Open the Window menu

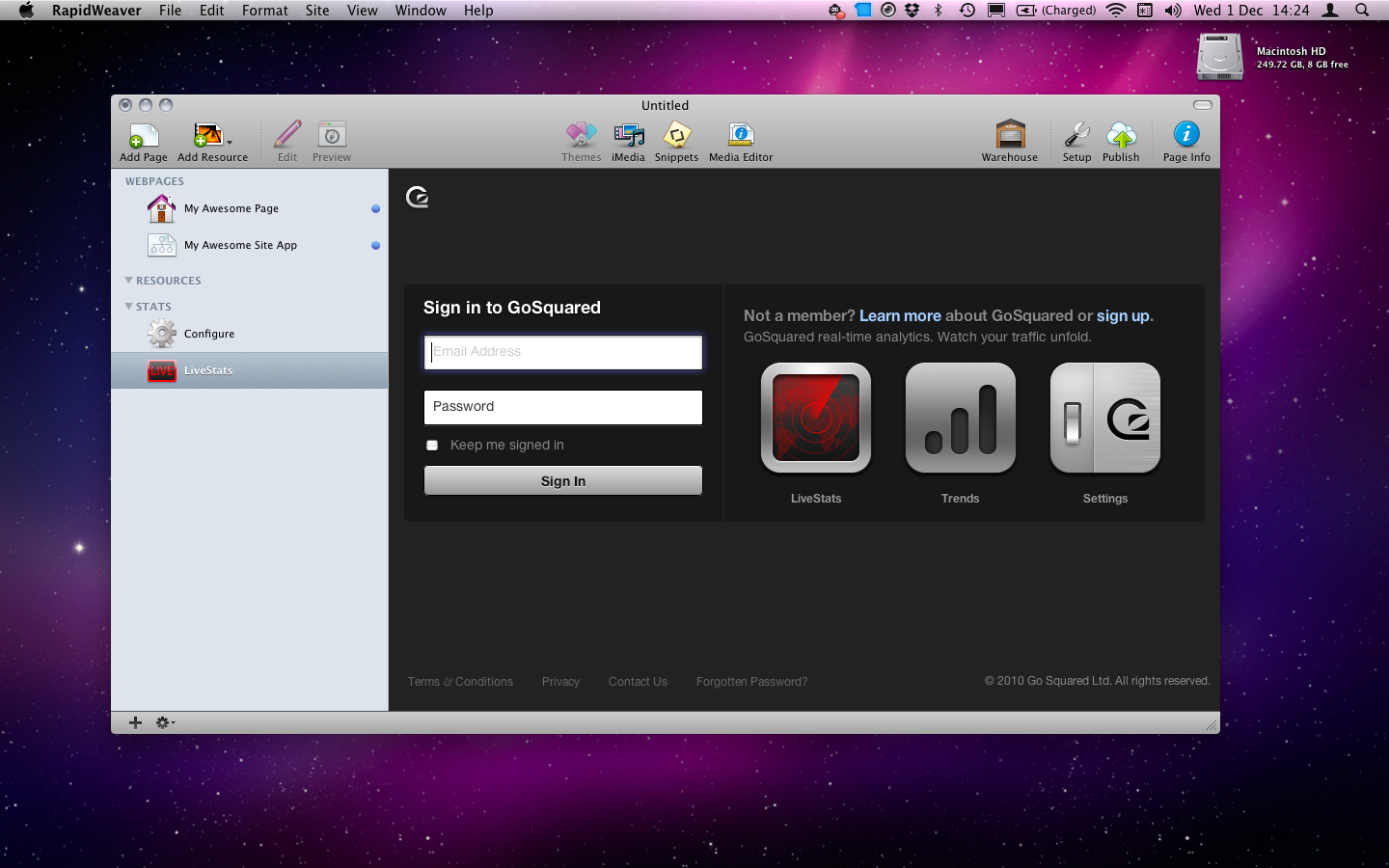(421, 11)
